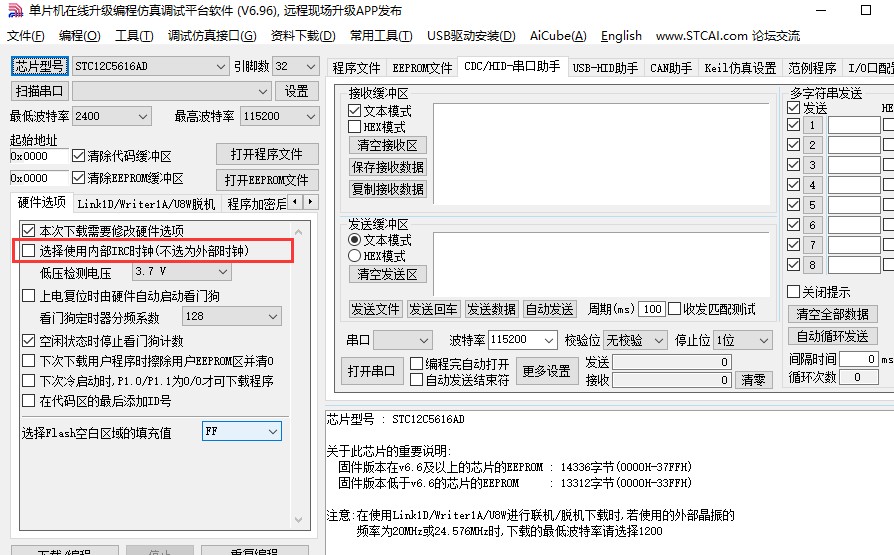
Task: Toggle 清除EEPROM缓冲区 checkbox
Action: click(79, 178)
